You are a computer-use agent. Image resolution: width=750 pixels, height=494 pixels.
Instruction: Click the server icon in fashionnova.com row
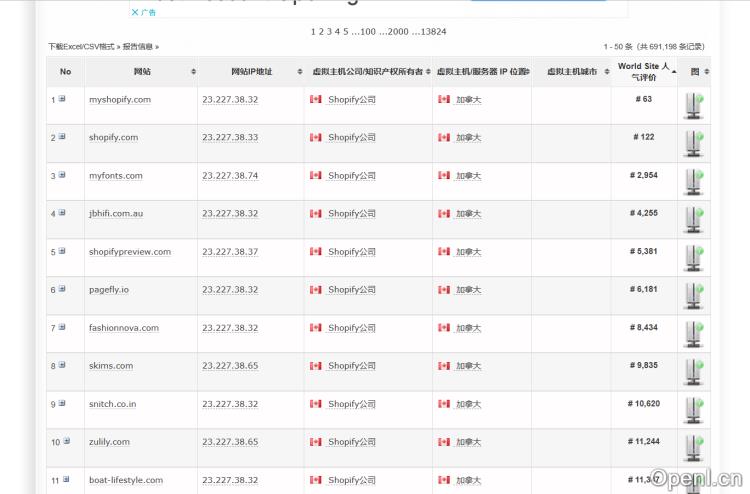pos(693,333)
